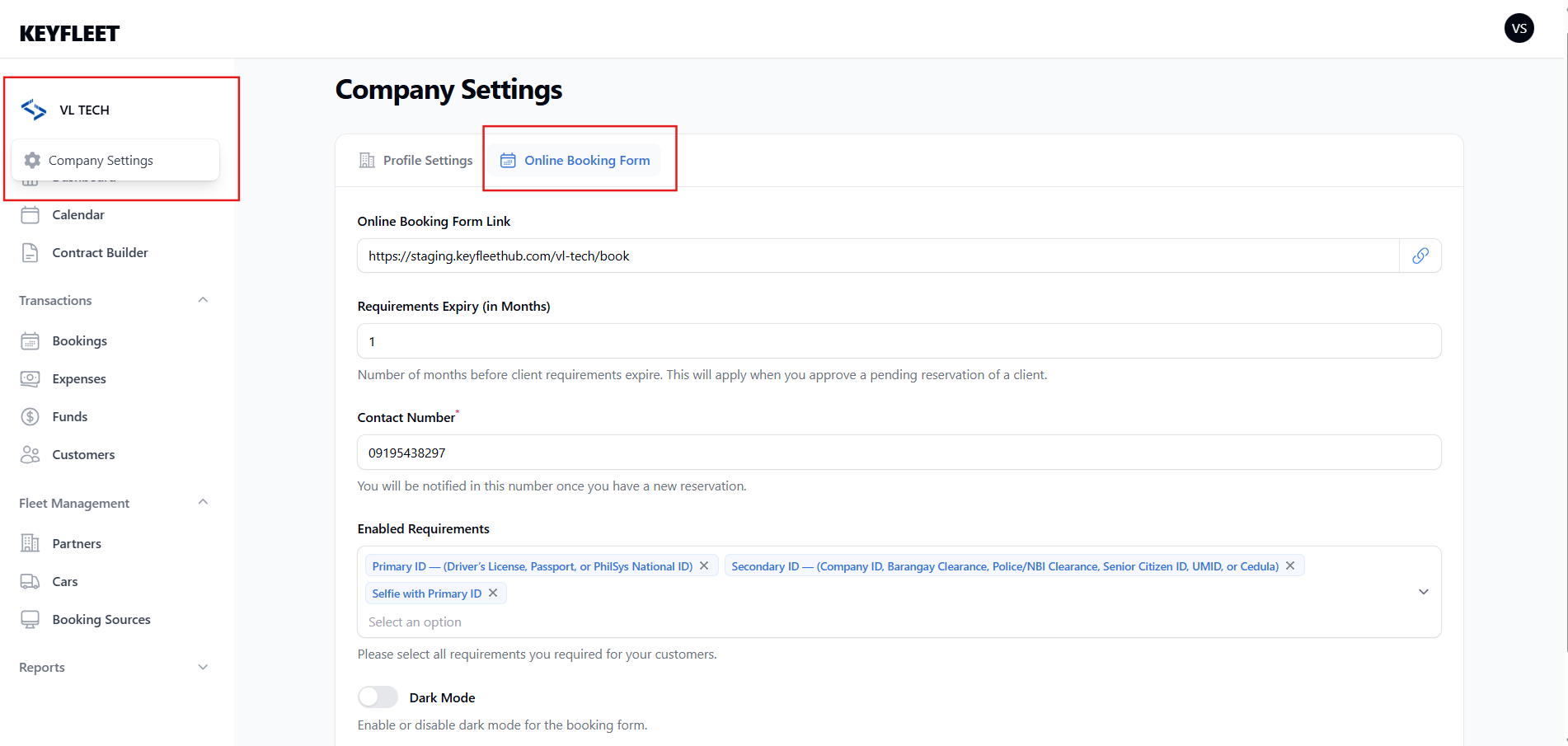Go to Bookings in sidebar
The image size is (1568, 746).
[79, 341]
